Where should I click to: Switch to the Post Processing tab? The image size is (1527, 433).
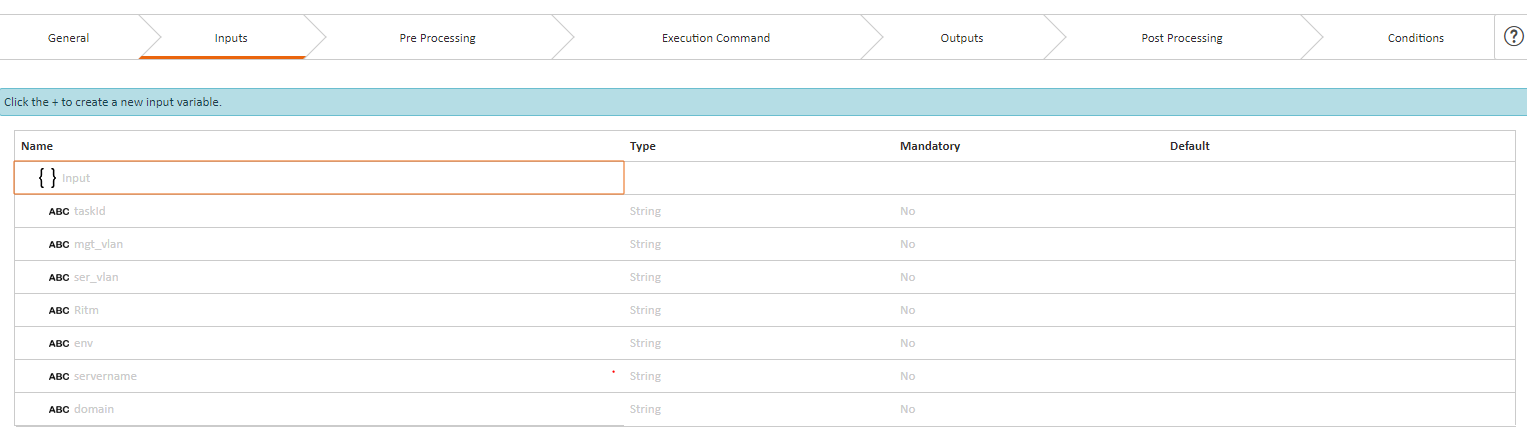(x=1182, y=38)
